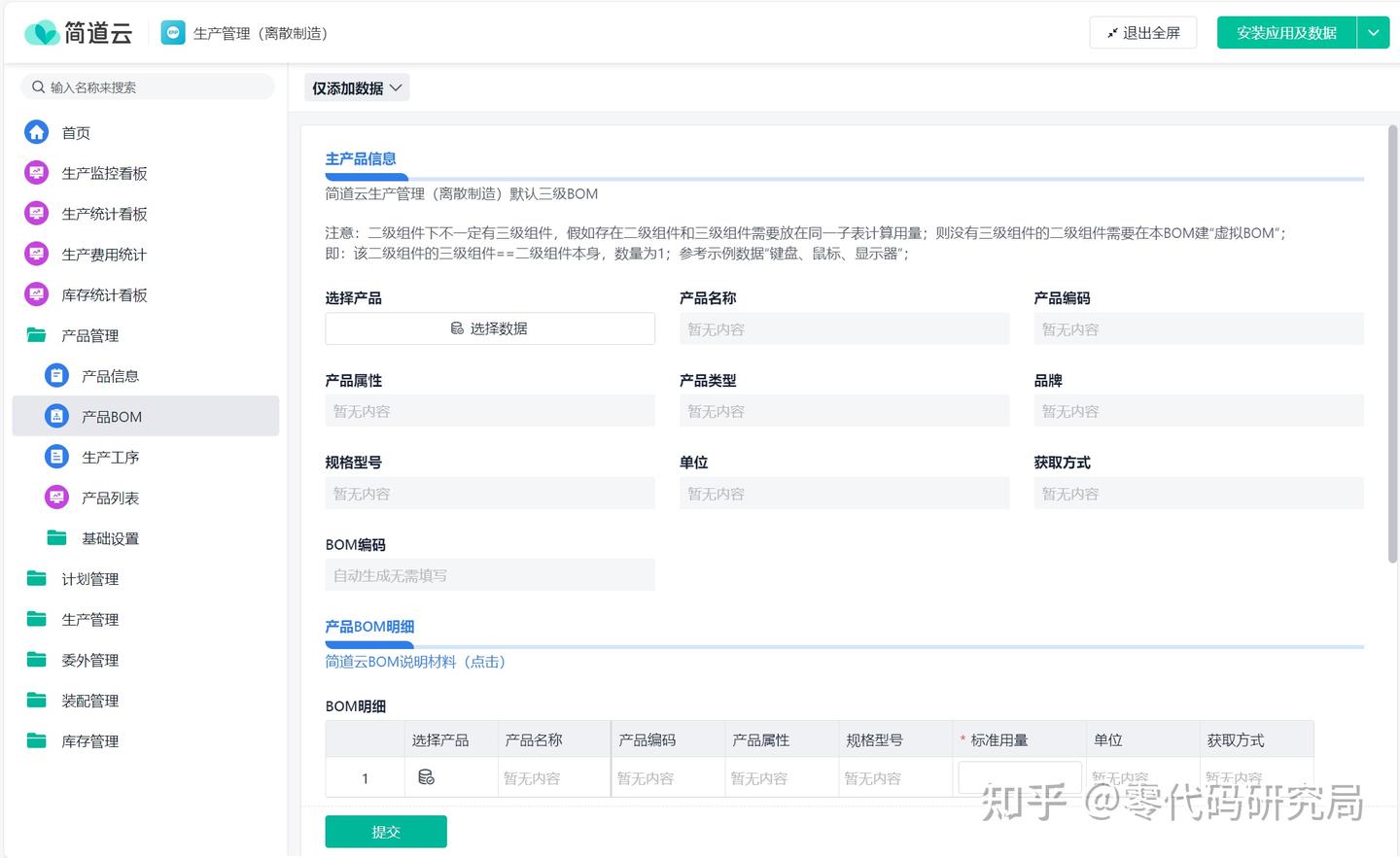Image resolution: width=1400 pixels, height=858 pixels.
Task: Open the 仅添加数据 dropdown
Action: pos(356,88)
